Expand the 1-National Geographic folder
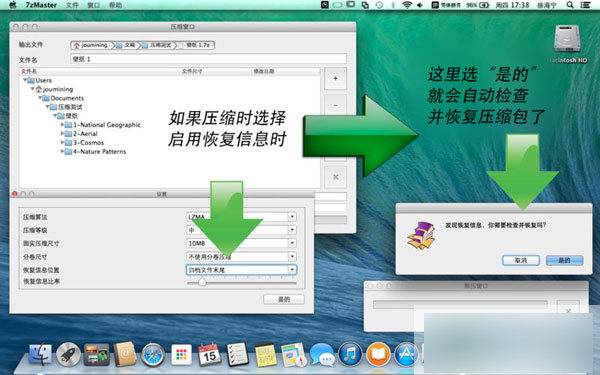 62,125
